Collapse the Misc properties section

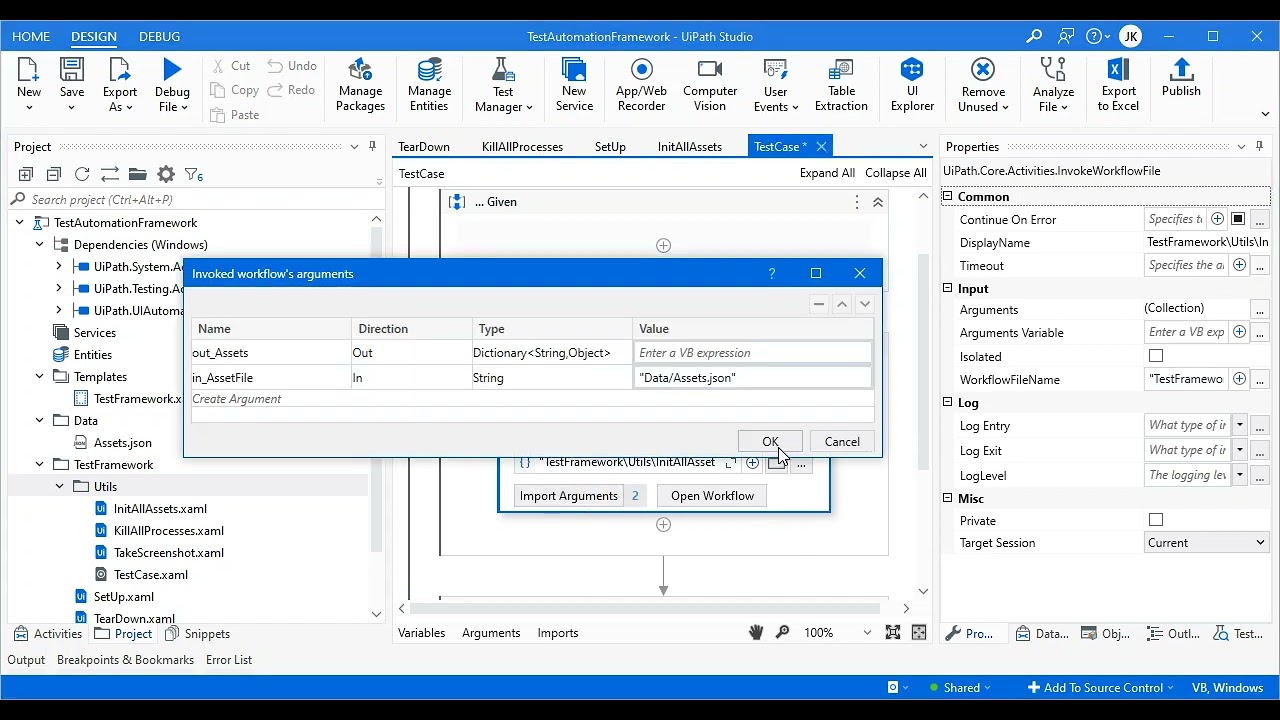point(948,498)
